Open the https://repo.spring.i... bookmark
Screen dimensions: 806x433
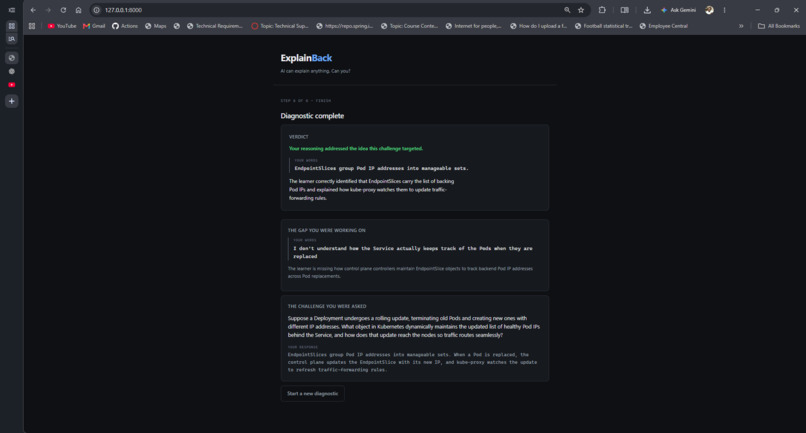[345, 26]
